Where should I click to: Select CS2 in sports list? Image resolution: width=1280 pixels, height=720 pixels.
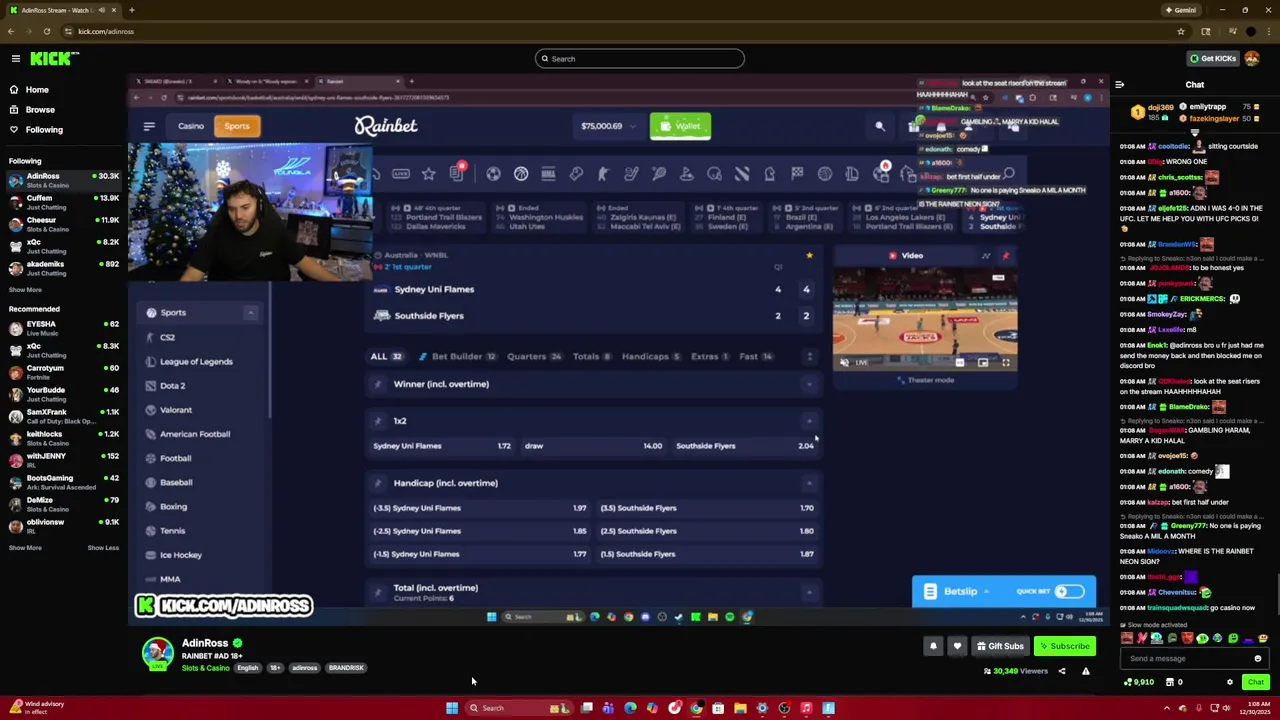tap(166, 338)
